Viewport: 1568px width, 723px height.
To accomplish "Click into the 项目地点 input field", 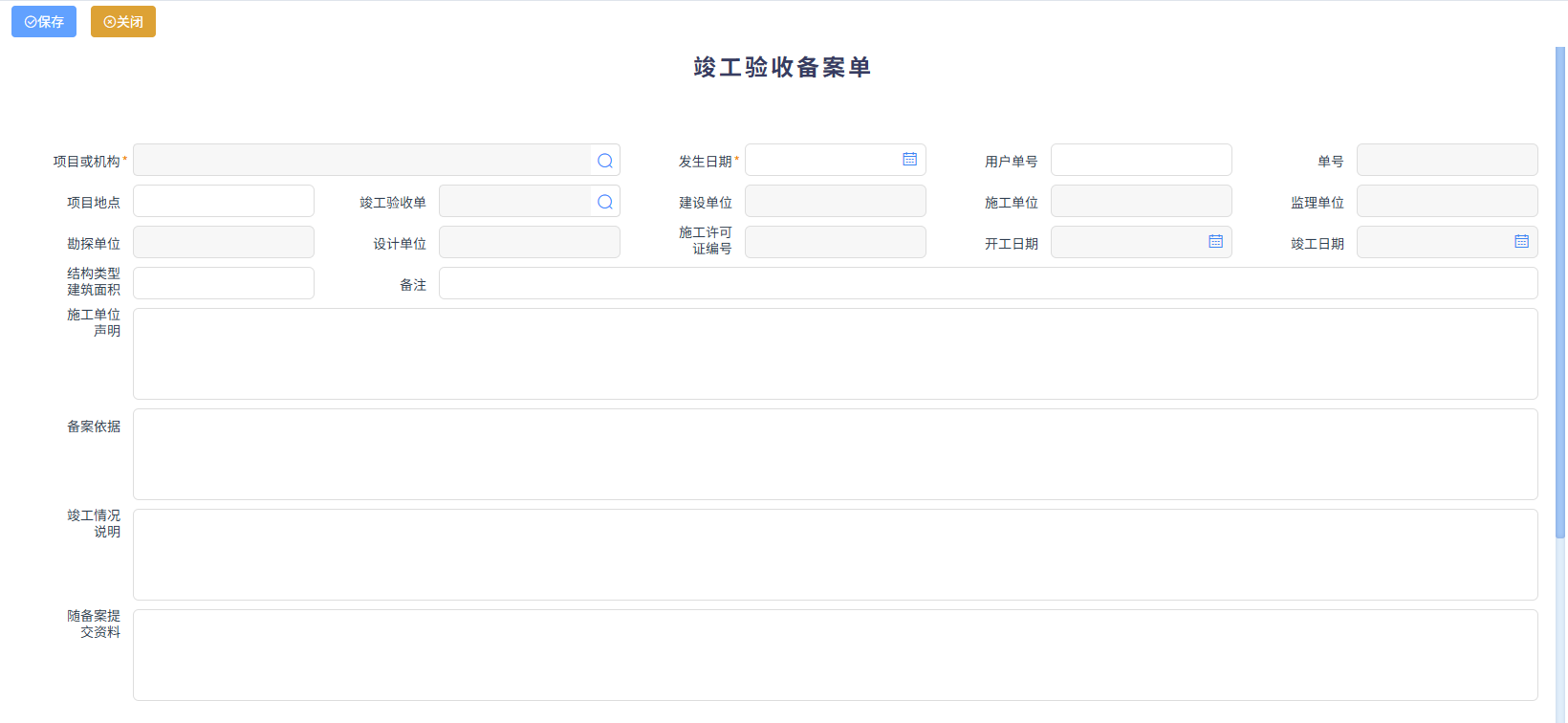I will (x=224, y=201).
